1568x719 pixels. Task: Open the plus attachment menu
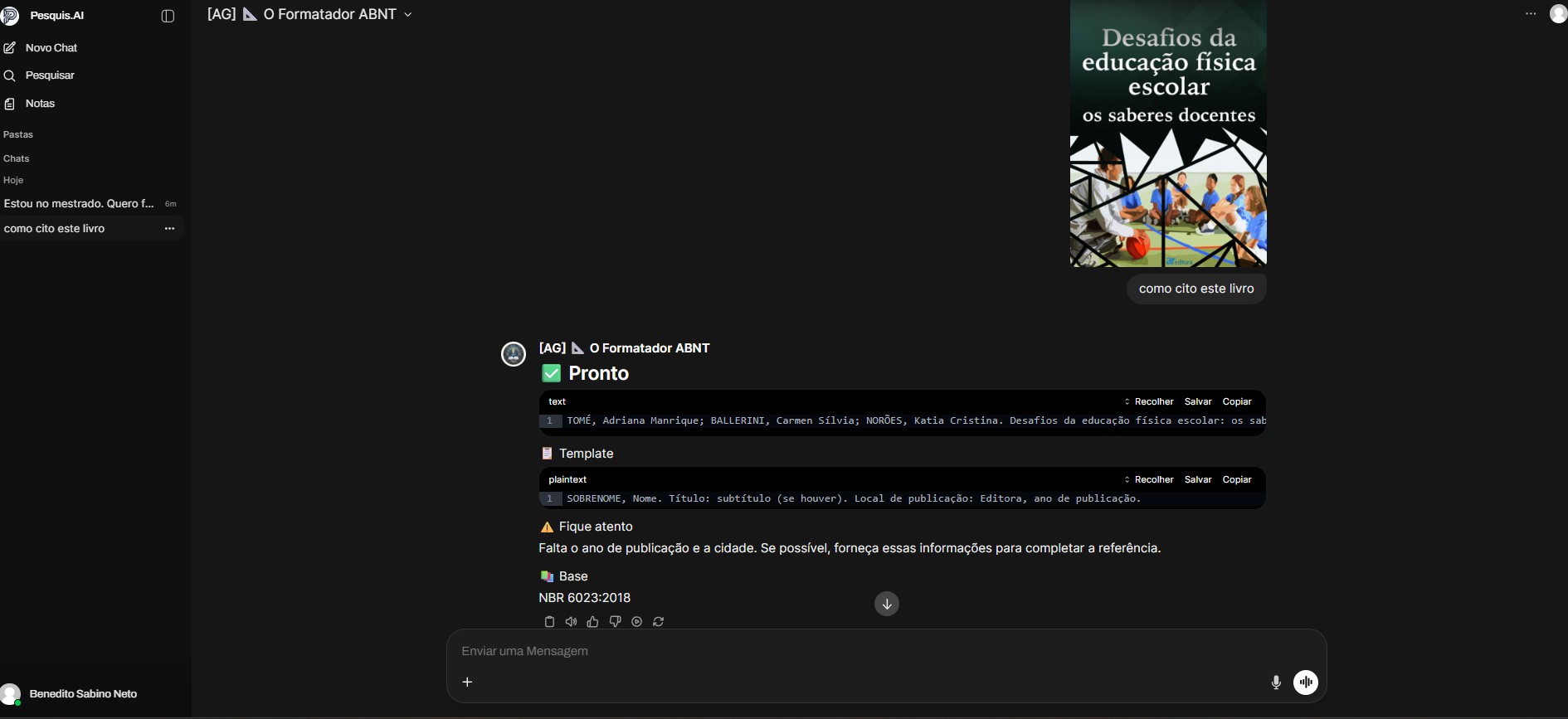(x=467, y=682)
